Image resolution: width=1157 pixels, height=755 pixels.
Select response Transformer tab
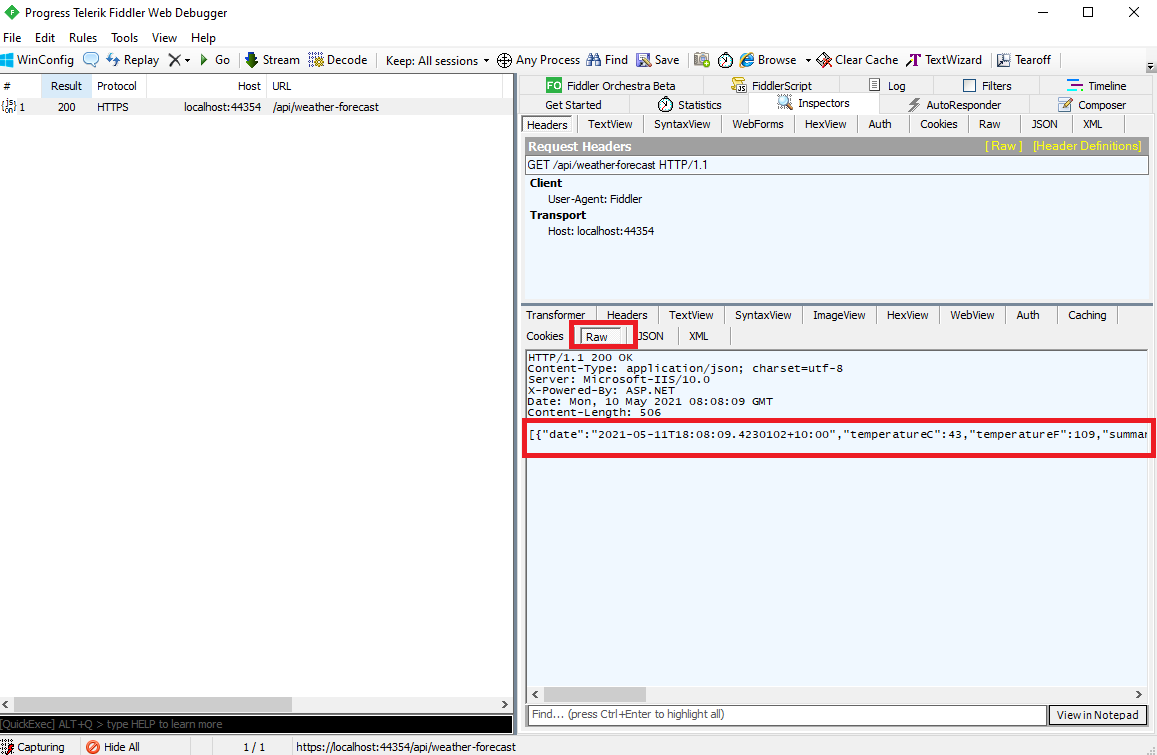point(556,315)
